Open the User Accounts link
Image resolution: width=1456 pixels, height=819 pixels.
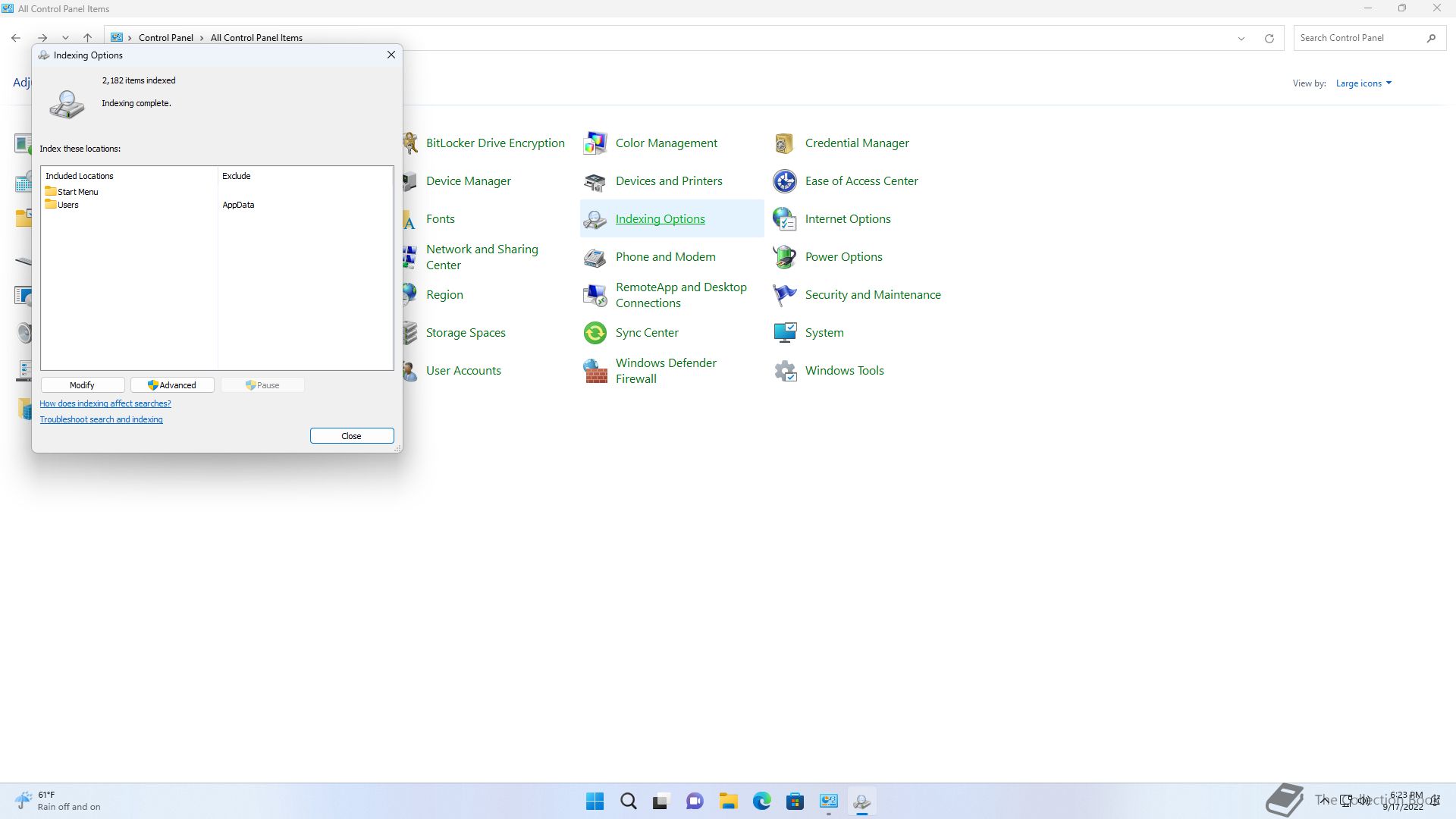[x=463, y=370]
